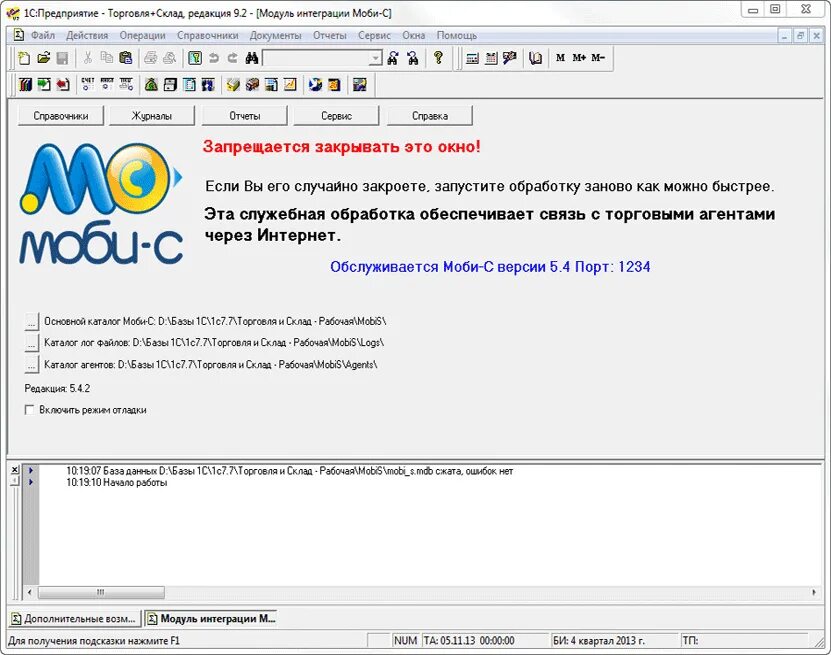Image resolution: width=831 pixels, height=655 pixels.
Task: Click the colored books icon
Action: point(25,84)
